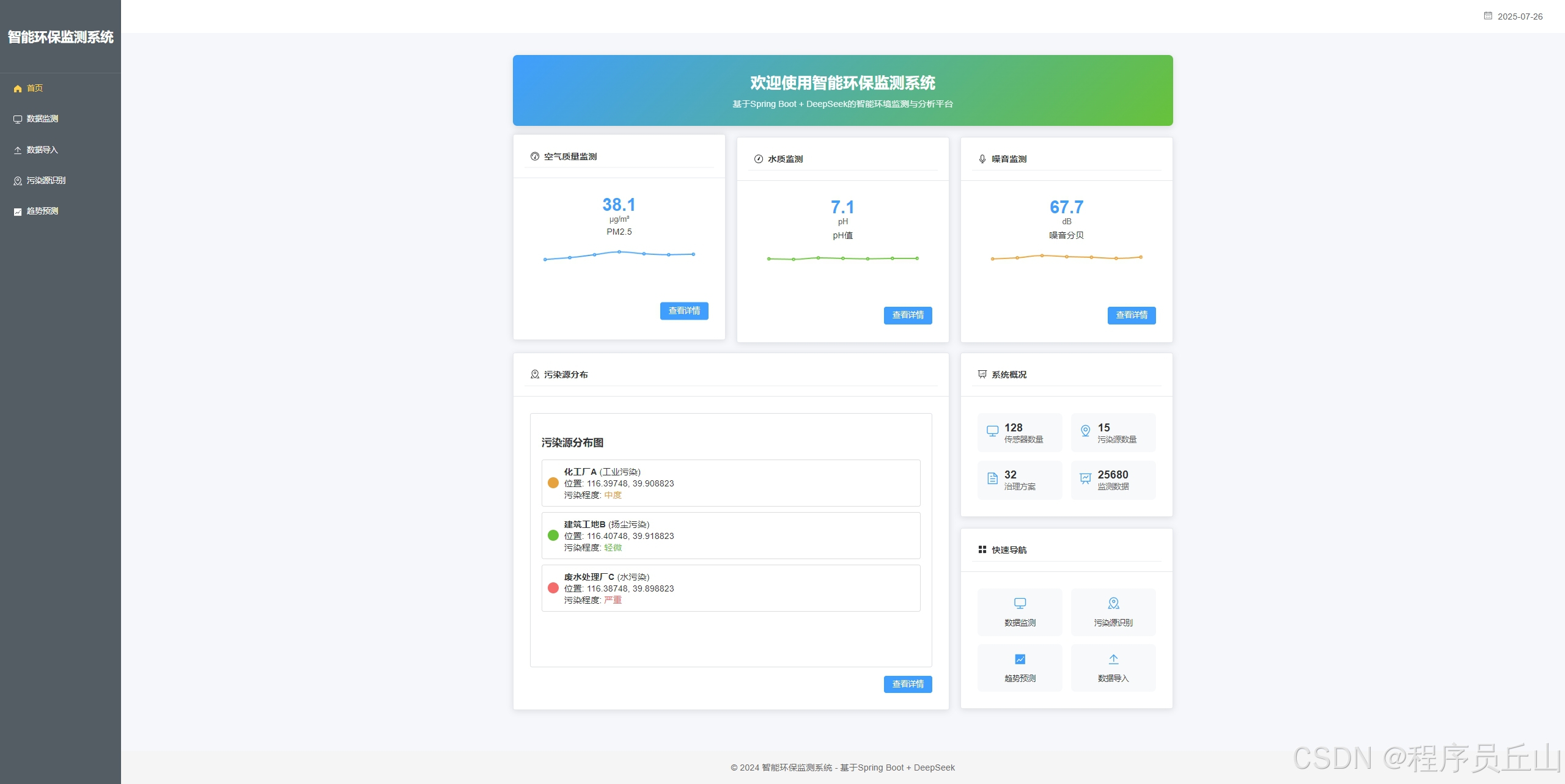Click the 污染程度: 中度 label
This screenshot has height=784, width=1565.
pos(593,495)
